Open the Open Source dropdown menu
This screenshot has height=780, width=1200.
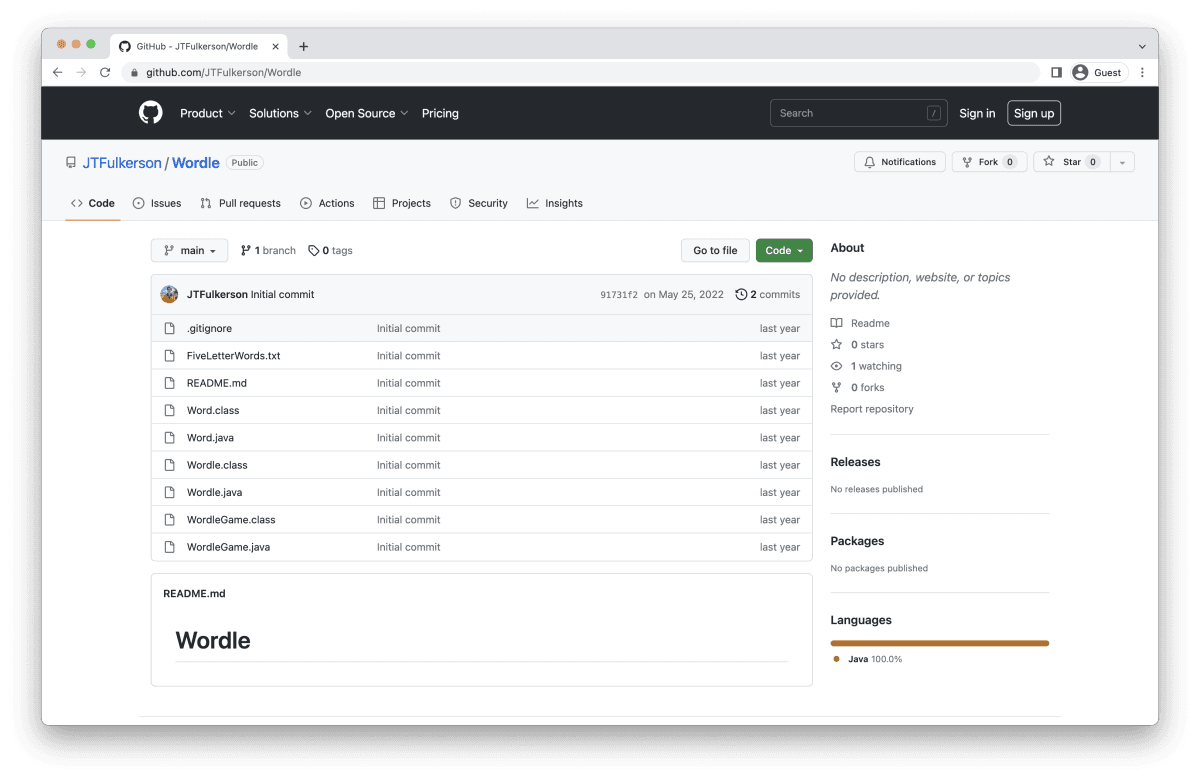click(x=367, y=113)
